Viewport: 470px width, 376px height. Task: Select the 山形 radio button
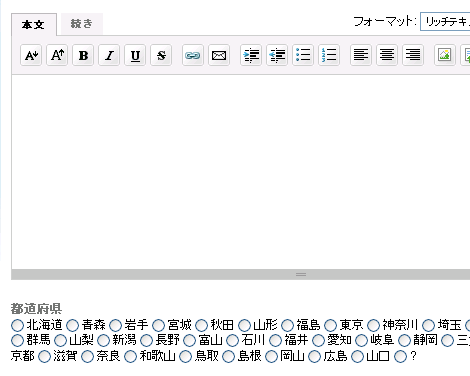[x=244, y=325]
